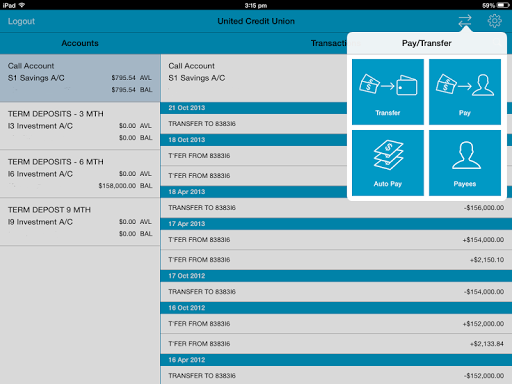Screen dimensions: 512x384
Task: Click the 16 Apr 2012 date header
Action: (336, 360)
